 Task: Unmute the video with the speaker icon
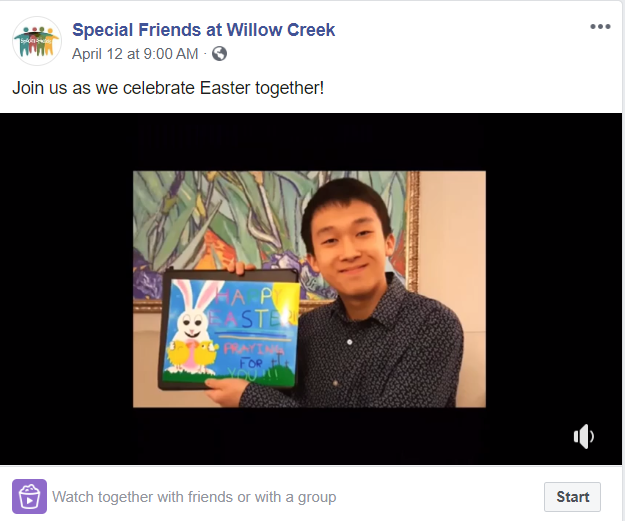click(x=584, y=436)
